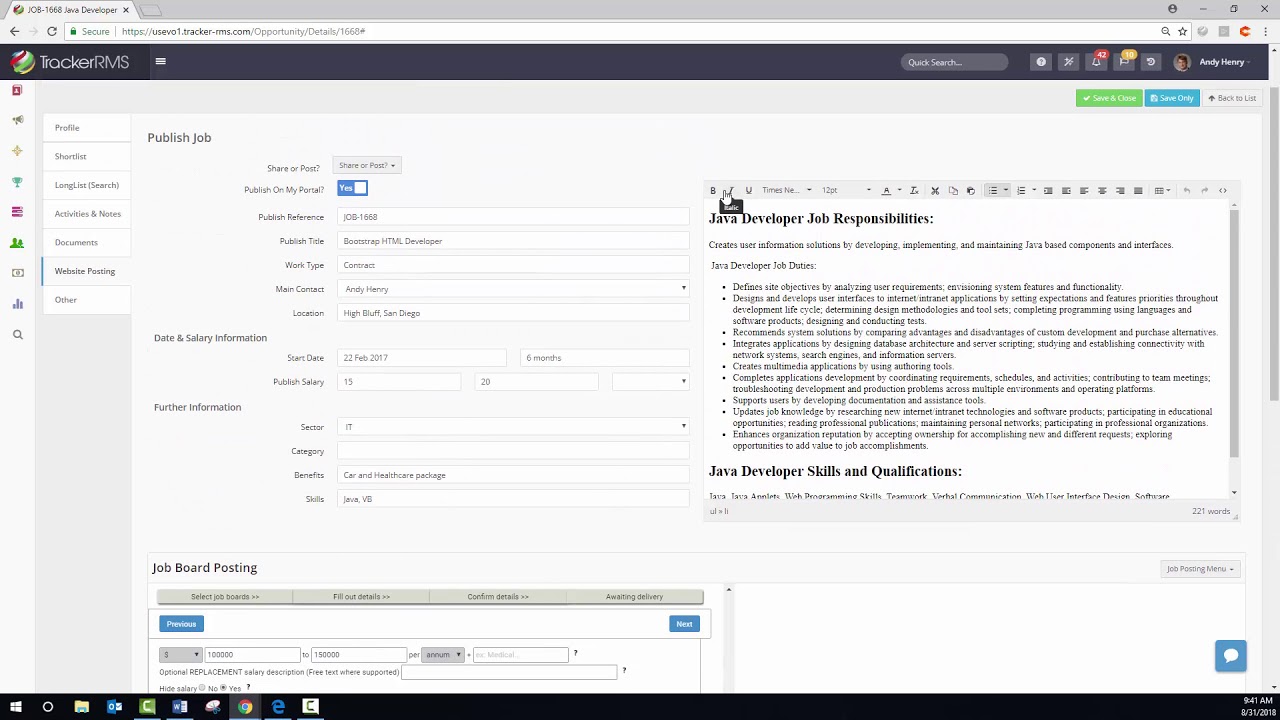
Task: Open source code view in editor
Action: [1222, 190]
